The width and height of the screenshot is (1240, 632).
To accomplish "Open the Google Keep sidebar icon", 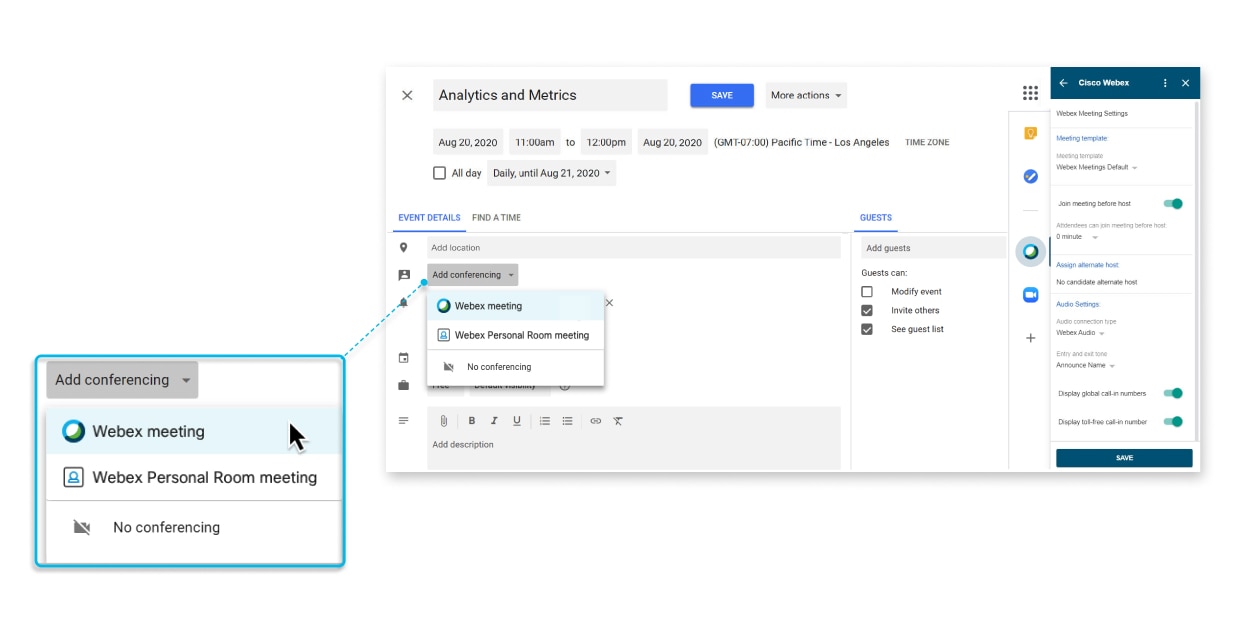I will (x=1028, y=127).
